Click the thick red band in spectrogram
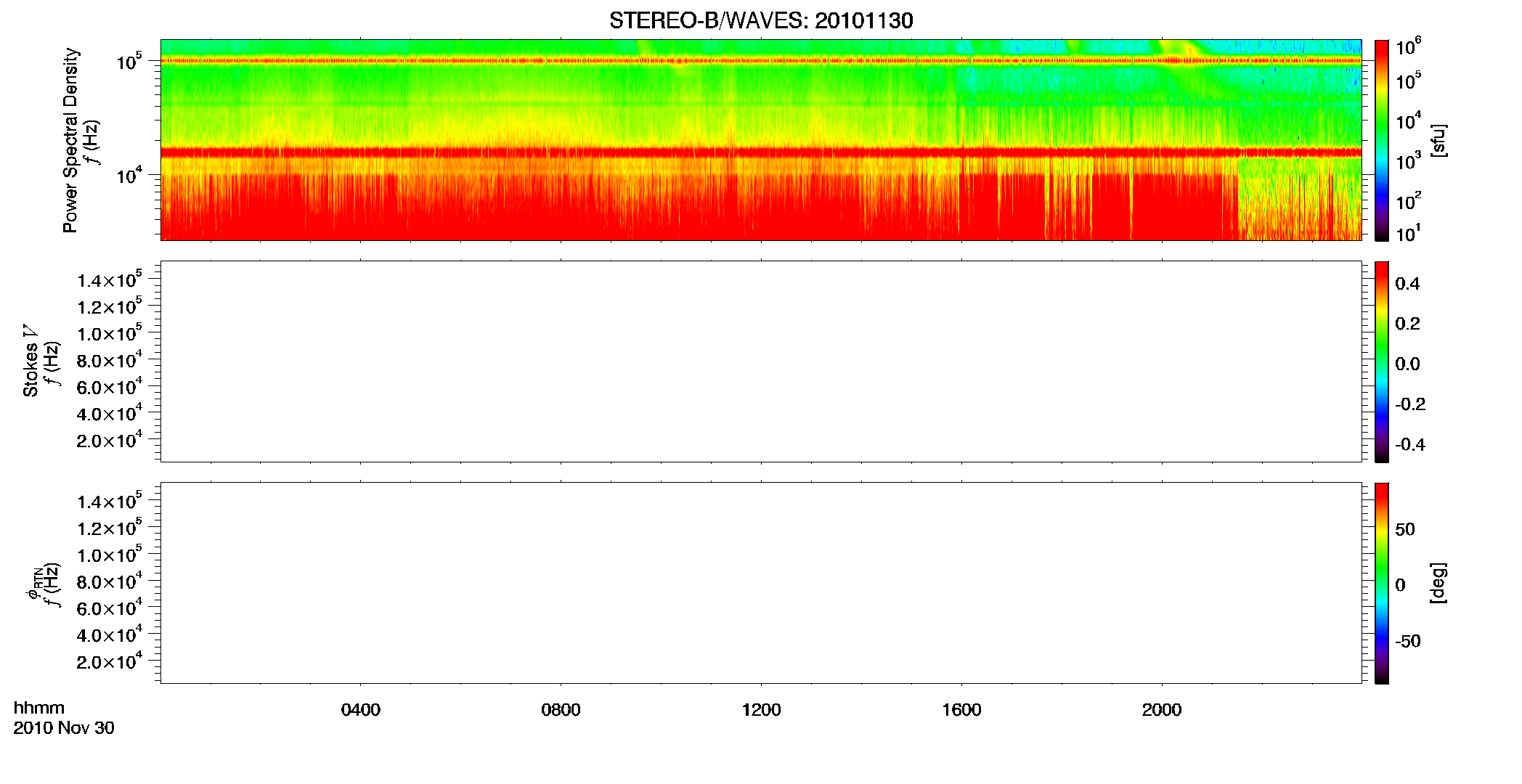1522x784 pixels. coord(761,152)
